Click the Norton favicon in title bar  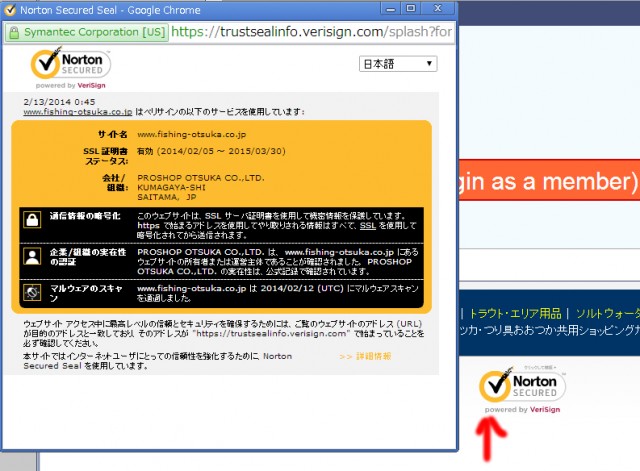pyautogui.click(x=8, y=8)
